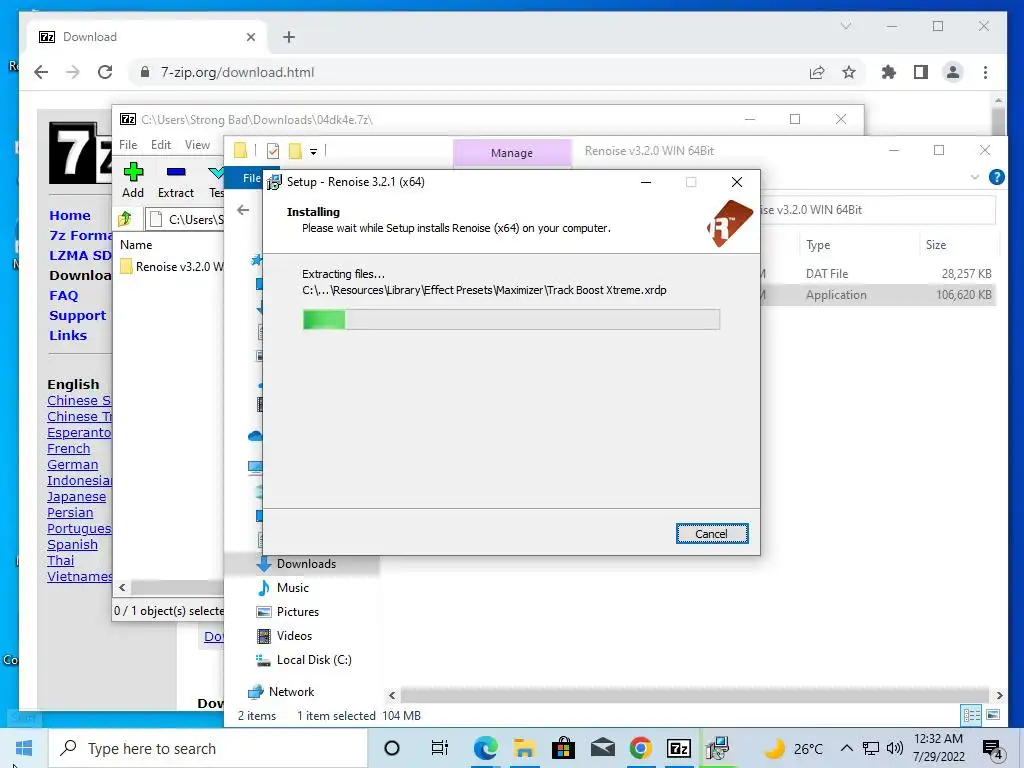Open the Chrome profile icon
1024x768 pixels.
953,72
